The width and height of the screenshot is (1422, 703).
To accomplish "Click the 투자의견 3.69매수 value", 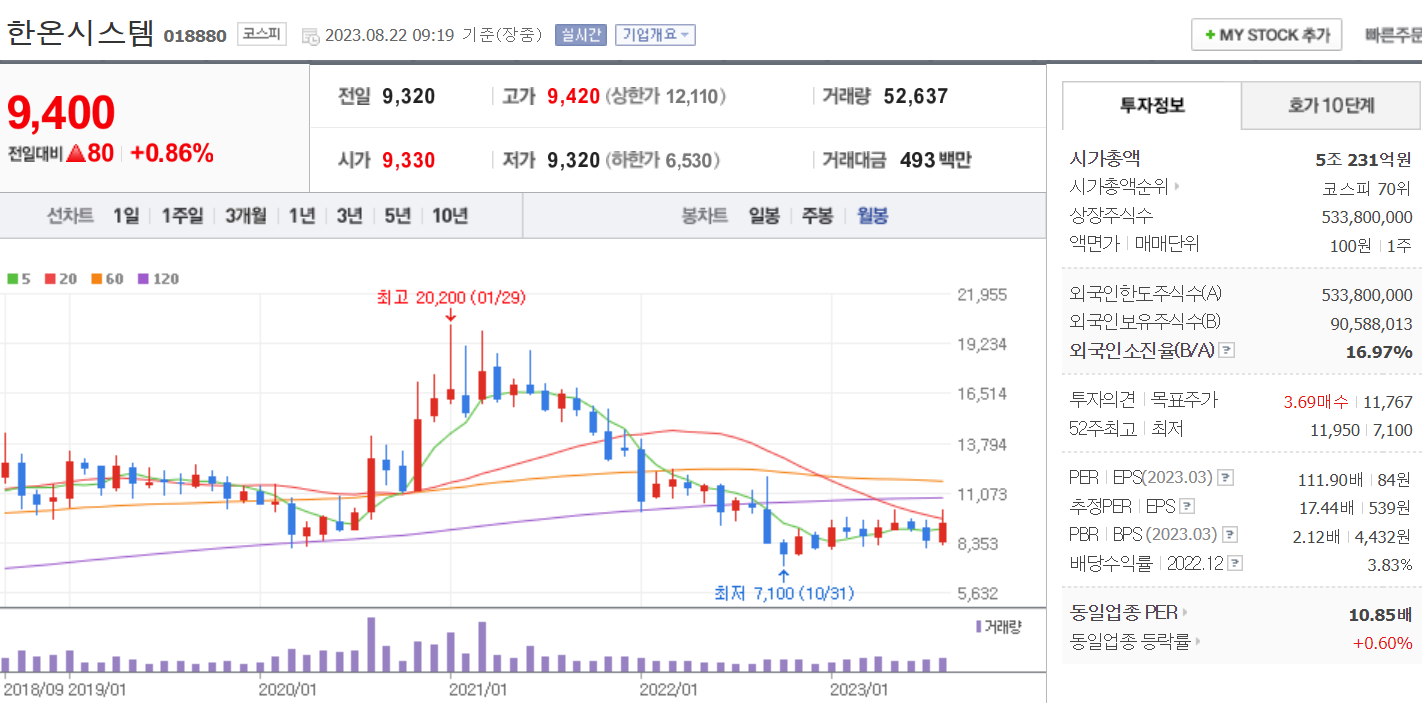I will pos(1315,402).
